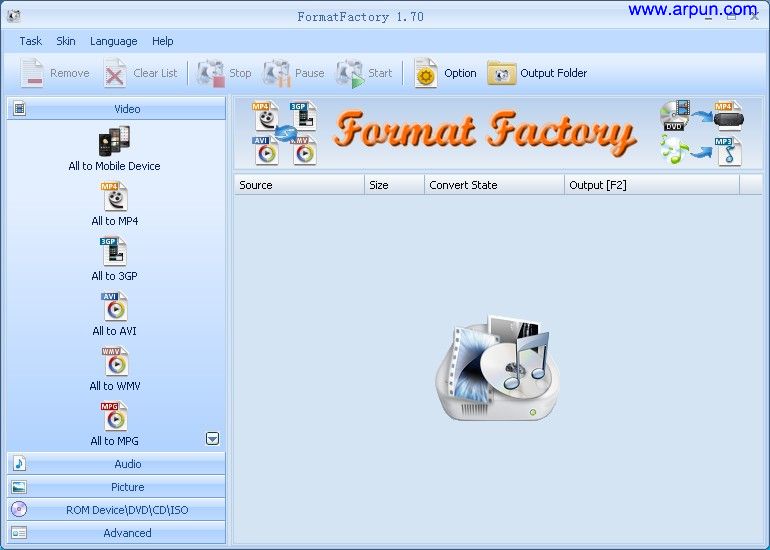Screen dimensions: 770x550
Task: Click the Output [F2] column header
Action: coord(652,185)
